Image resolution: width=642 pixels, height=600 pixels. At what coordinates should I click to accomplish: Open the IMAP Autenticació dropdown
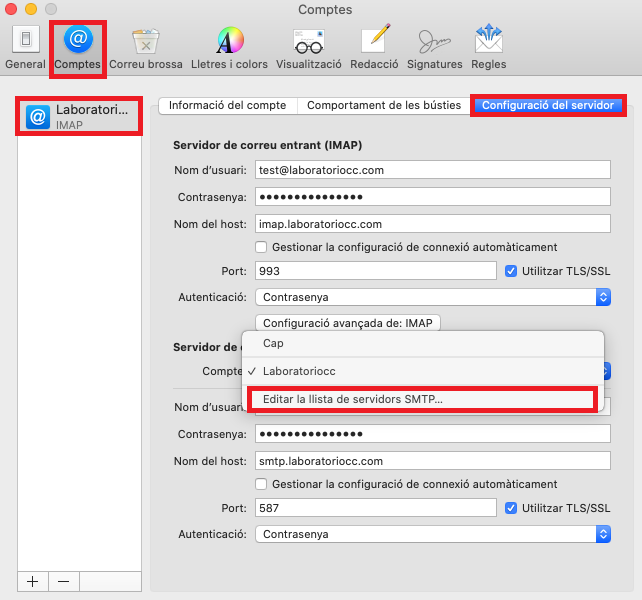click(433, 297)
